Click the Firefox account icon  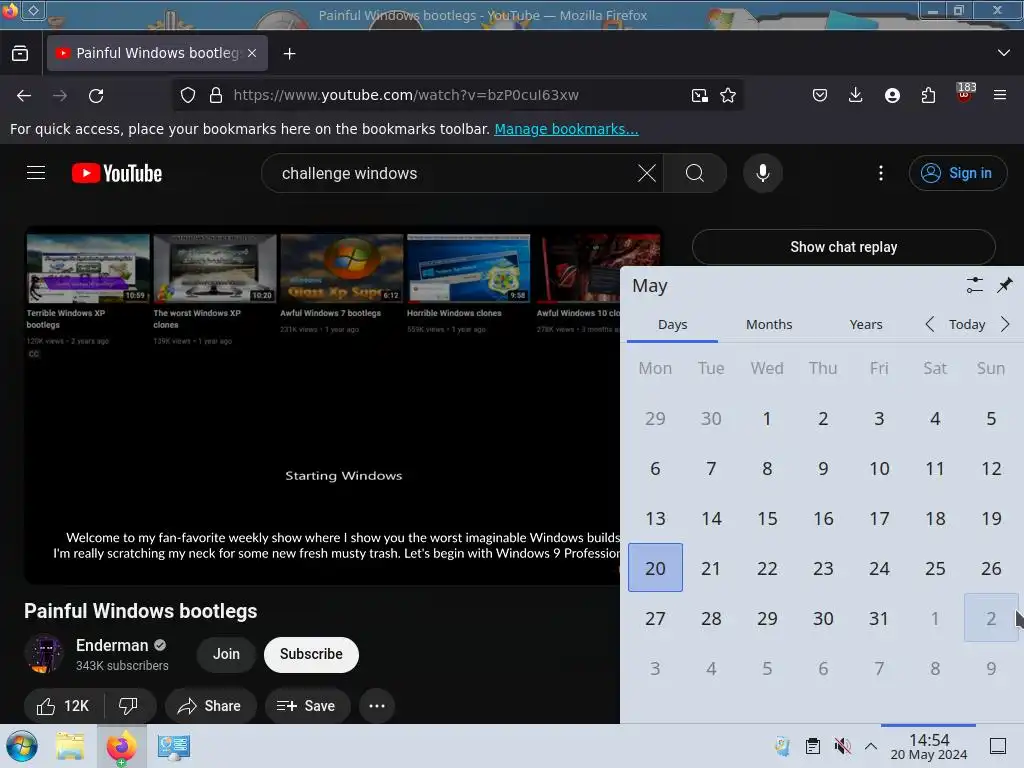892,95
